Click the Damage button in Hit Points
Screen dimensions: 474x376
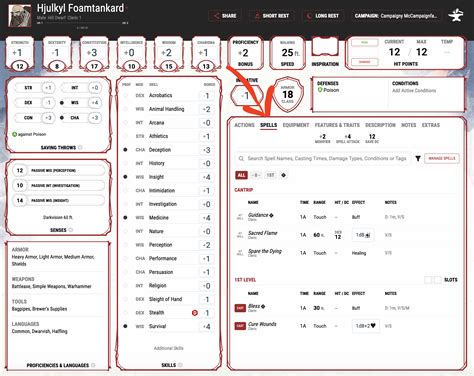[365, 62]
